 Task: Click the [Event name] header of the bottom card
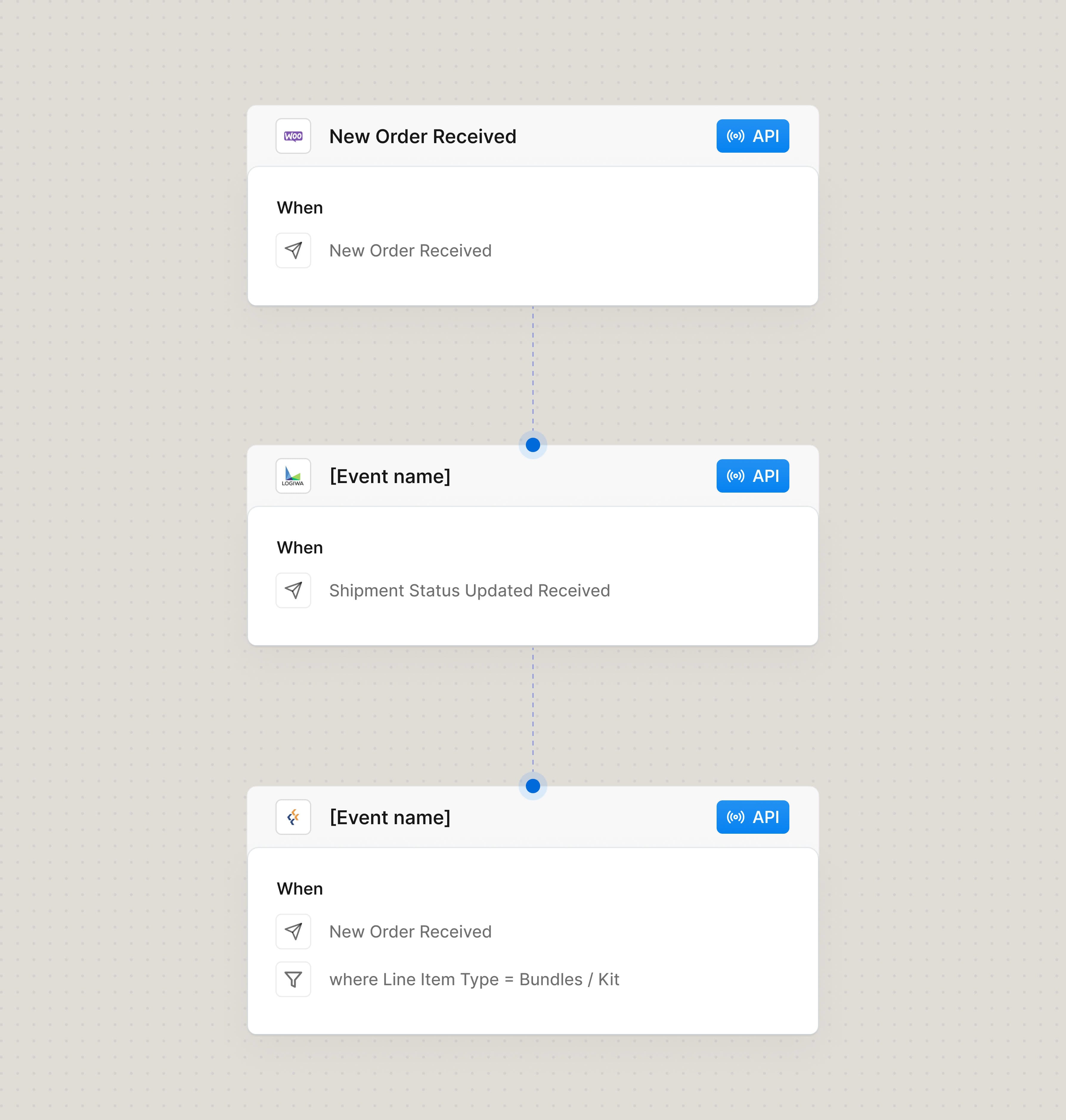coord(391,817)
